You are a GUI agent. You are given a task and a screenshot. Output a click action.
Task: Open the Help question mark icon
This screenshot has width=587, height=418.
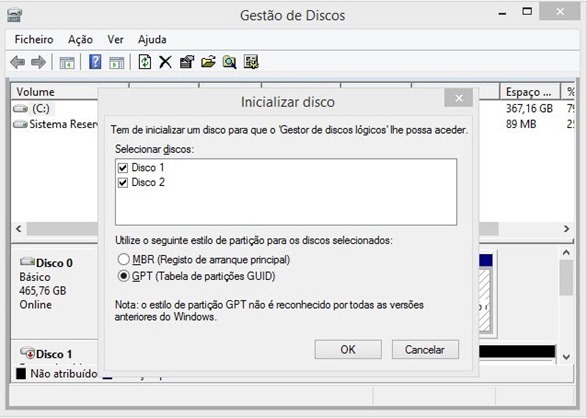(95, 62)
